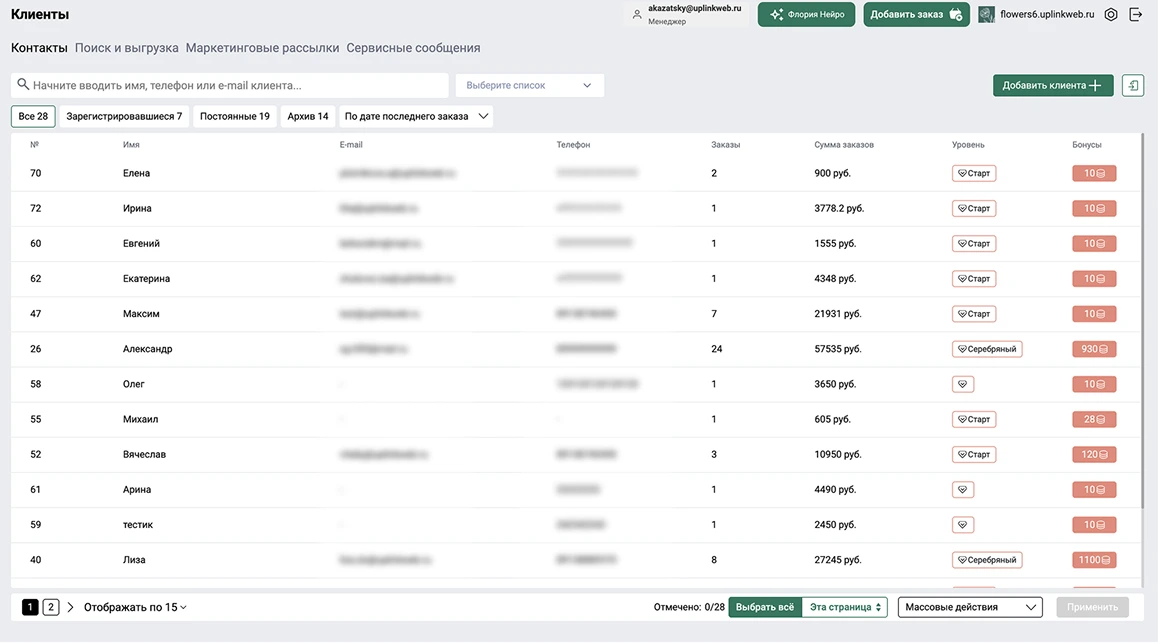Click the user profile icon near the akazatsky email
1158x643 pixels.
pos(637,15)
